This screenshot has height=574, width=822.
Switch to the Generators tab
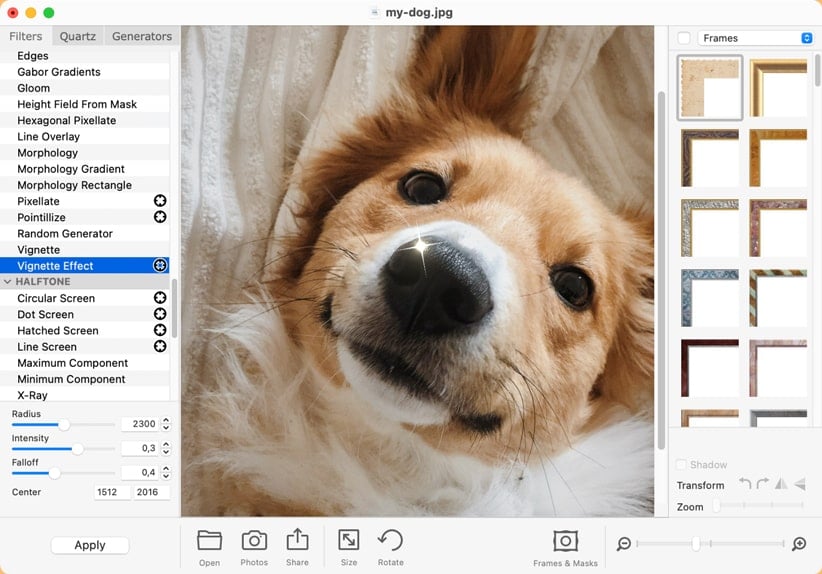click(x=142, y=36)
